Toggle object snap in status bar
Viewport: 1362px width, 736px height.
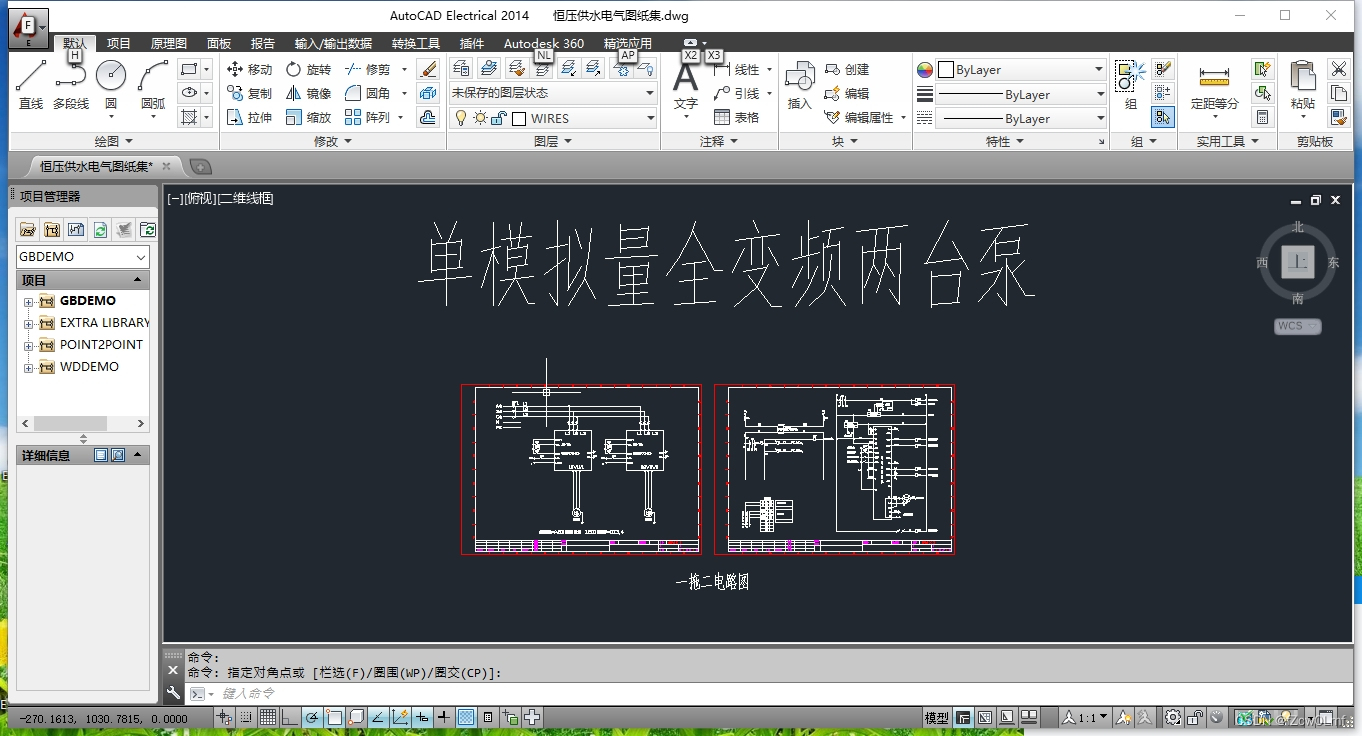click(x=334, y=717)
